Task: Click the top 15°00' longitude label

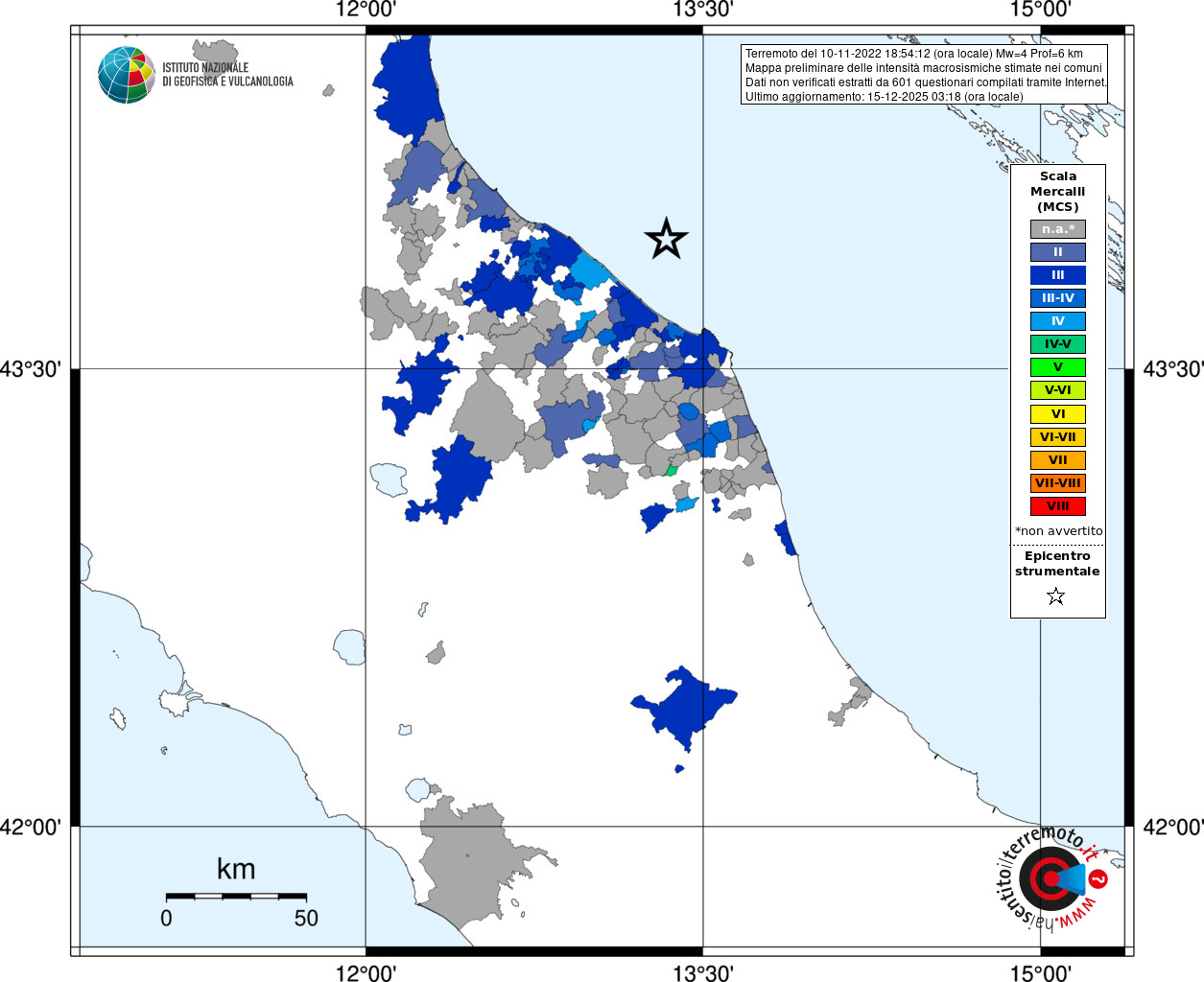Action: [1041, 10]
